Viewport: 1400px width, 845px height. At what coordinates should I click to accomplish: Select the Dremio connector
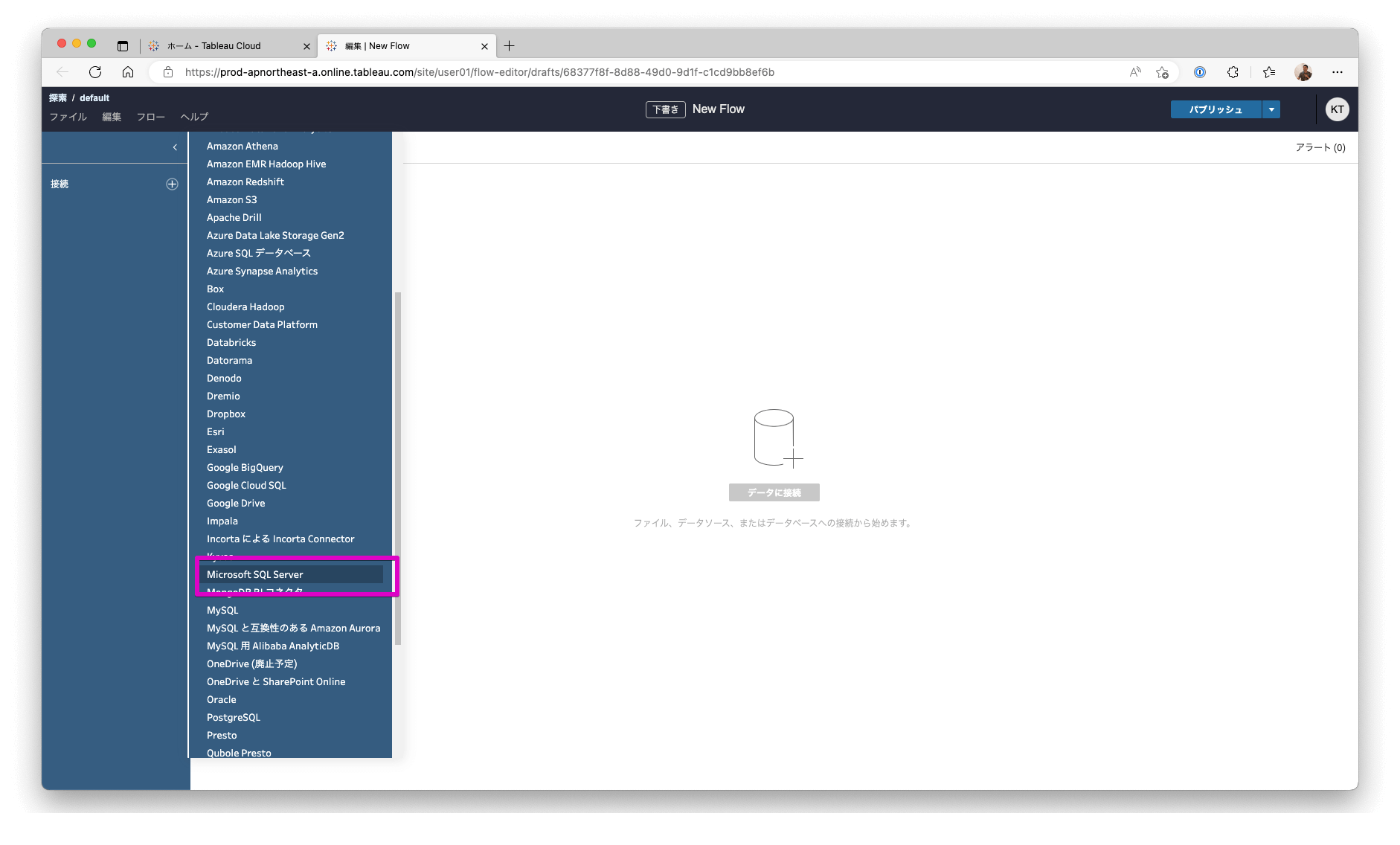coord(291,396)
